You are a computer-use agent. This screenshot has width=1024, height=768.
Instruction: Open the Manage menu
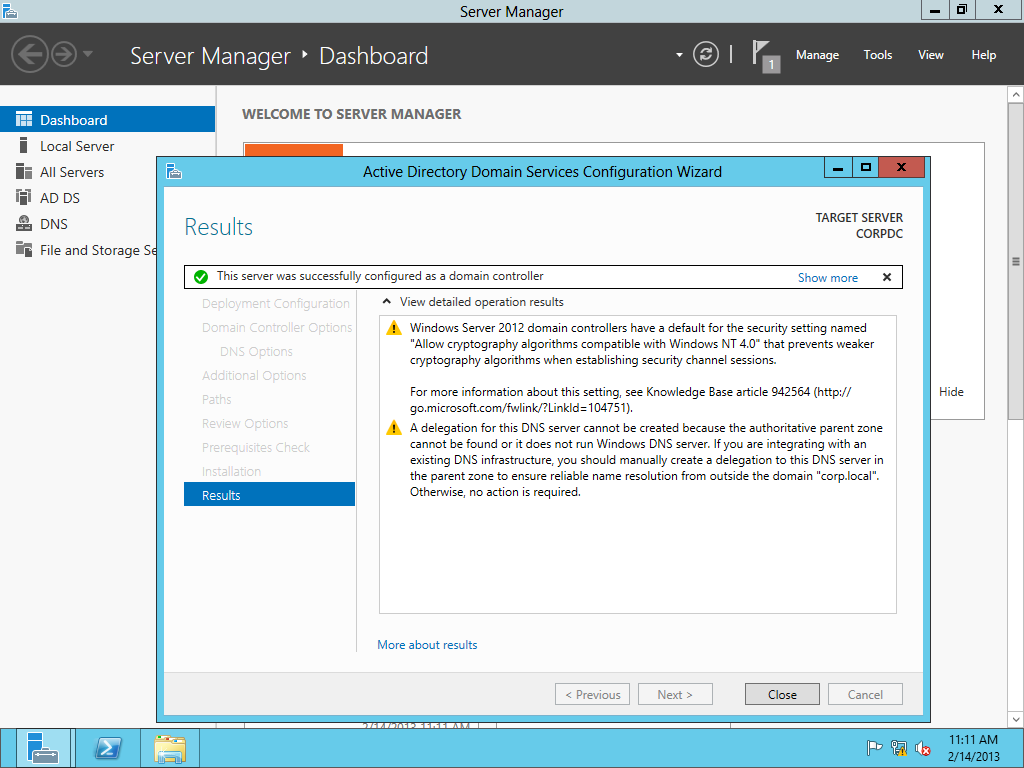click(x=817, y=55)
